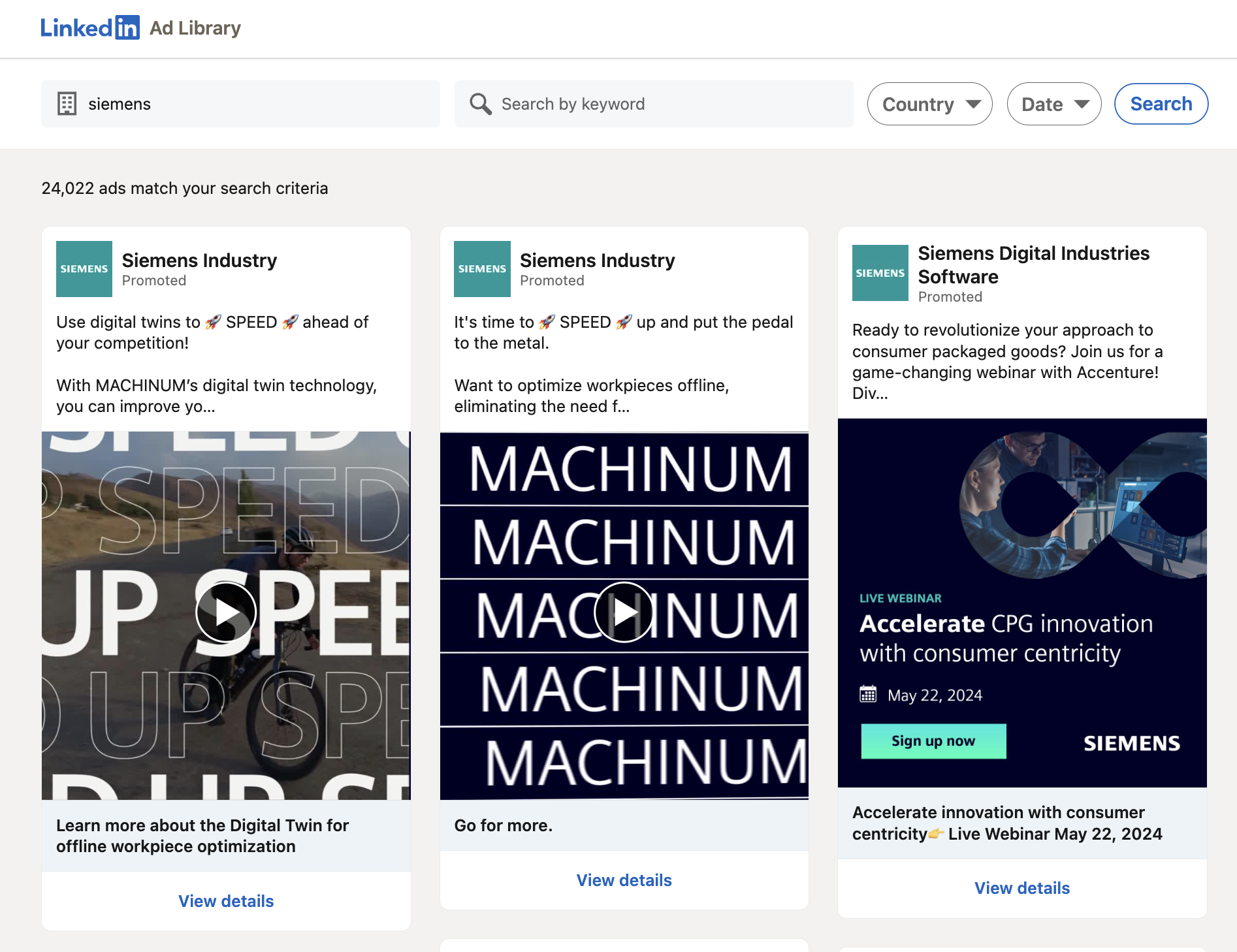This screenshot has width=1237, height=952.
Task: View details of the MACHINUM pedal ad
Action: [x=624, y=880]
